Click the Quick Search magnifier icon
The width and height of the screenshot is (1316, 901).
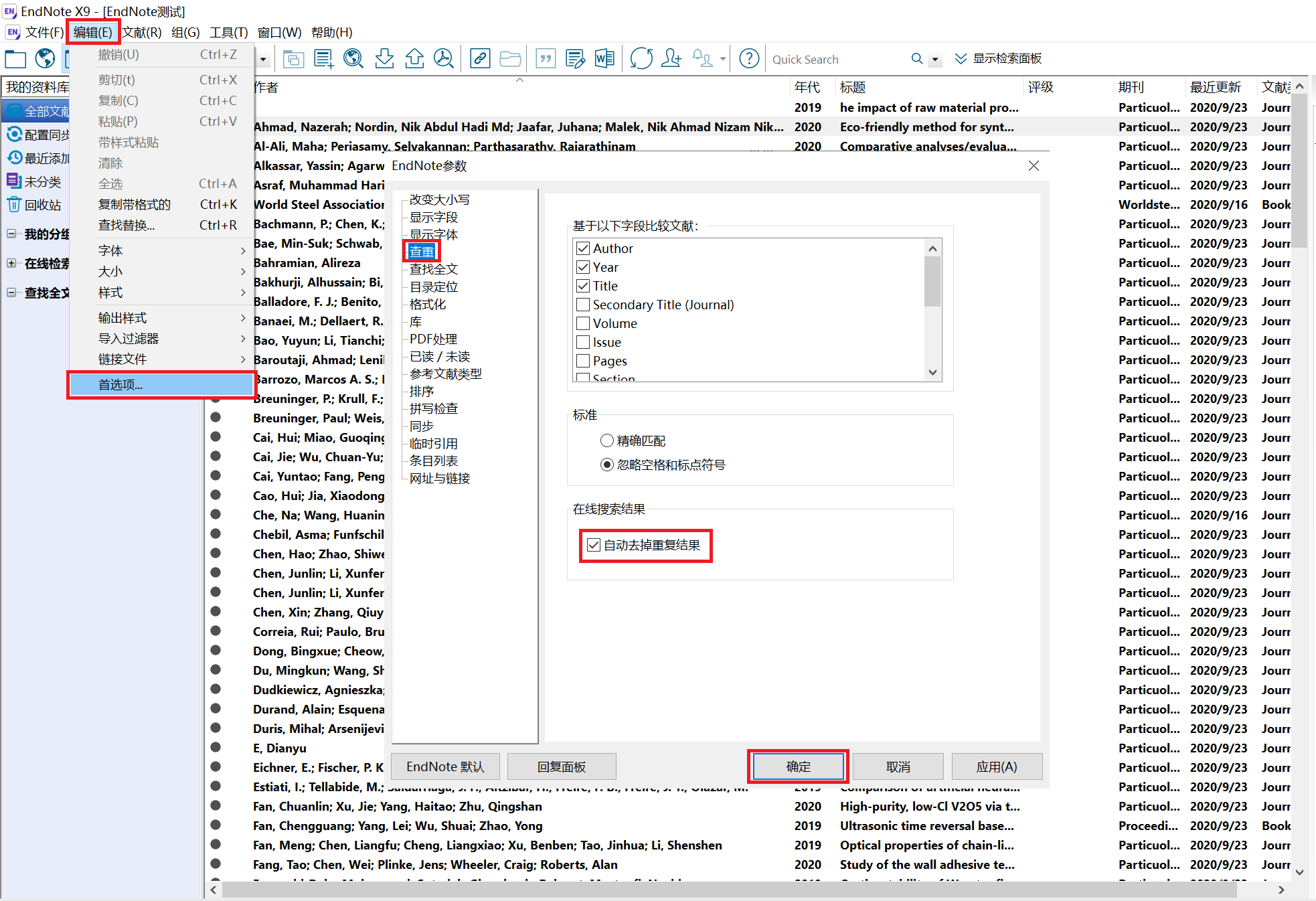pyautogui.click(x=917, y=59)
